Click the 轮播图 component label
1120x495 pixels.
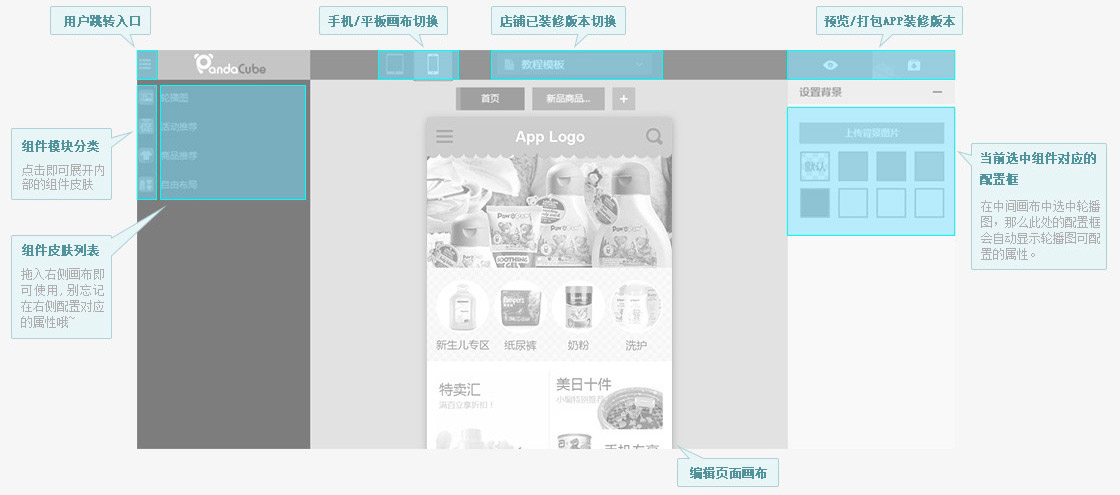click(175, 98)
